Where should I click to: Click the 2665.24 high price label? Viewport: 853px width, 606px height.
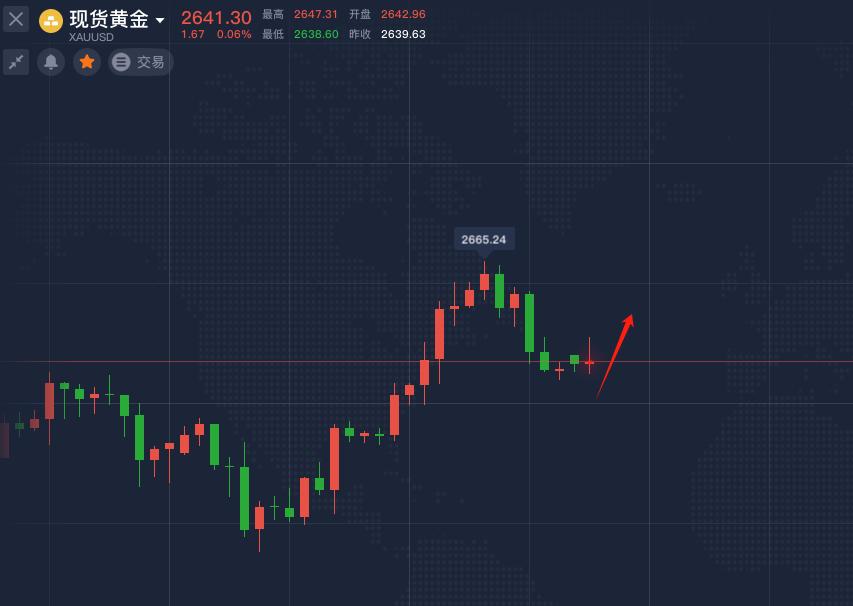[x=484, y=239]
